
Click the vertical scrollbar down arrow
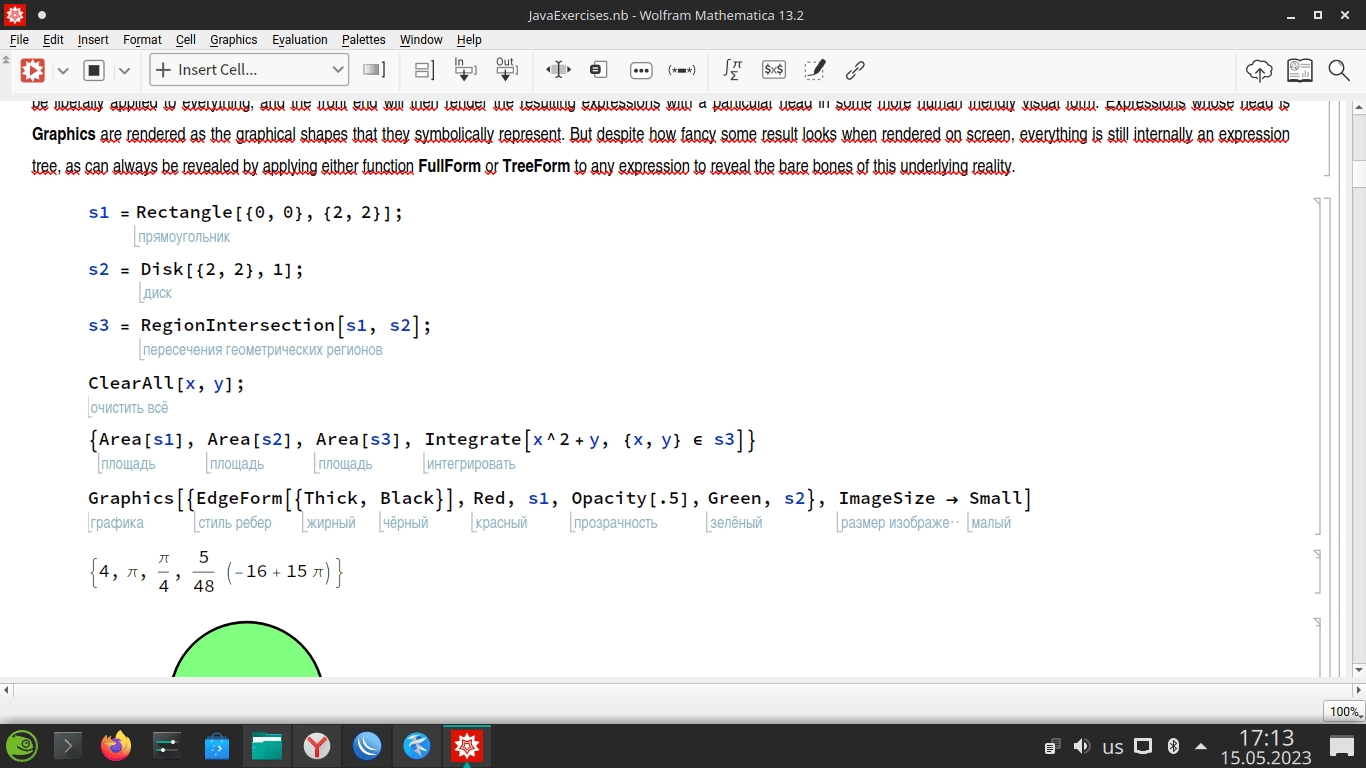click(1359, 670)
